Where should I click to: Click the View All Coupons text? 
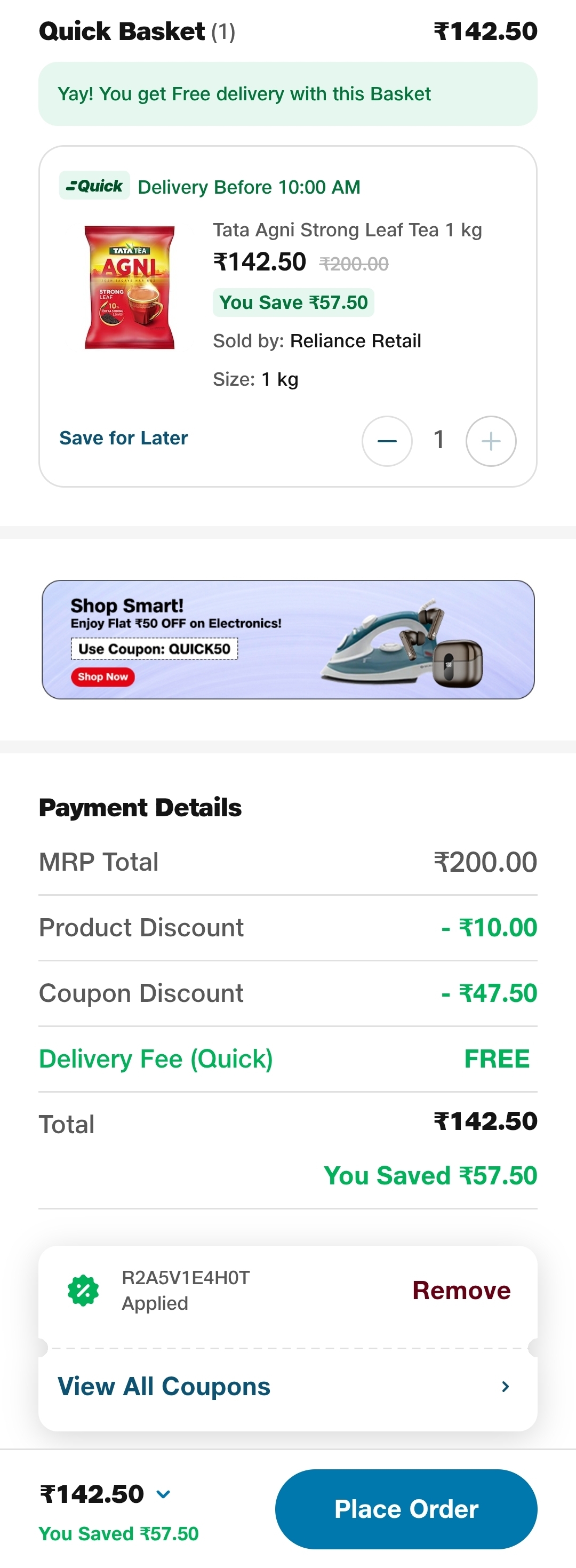pyautogui.click(x=164, y=1387)
